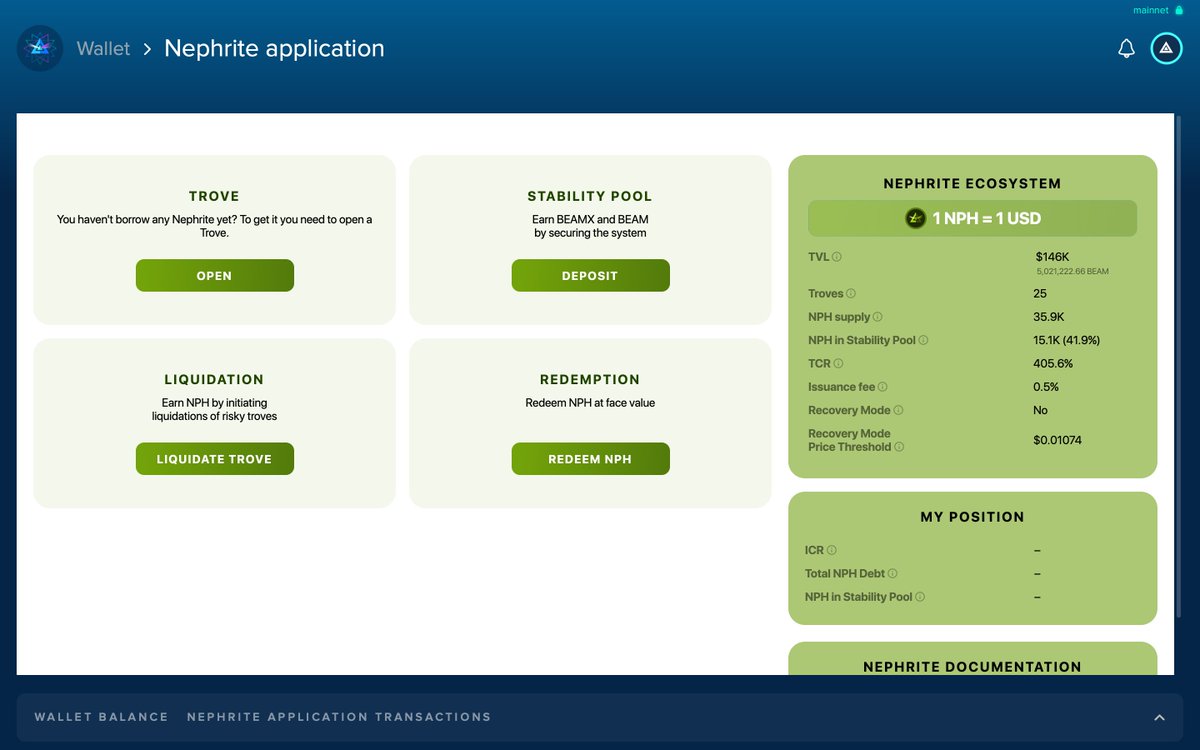Click the TCR value 405.6%
The image size is (1200, 750).
click(x=1053, y=363)
